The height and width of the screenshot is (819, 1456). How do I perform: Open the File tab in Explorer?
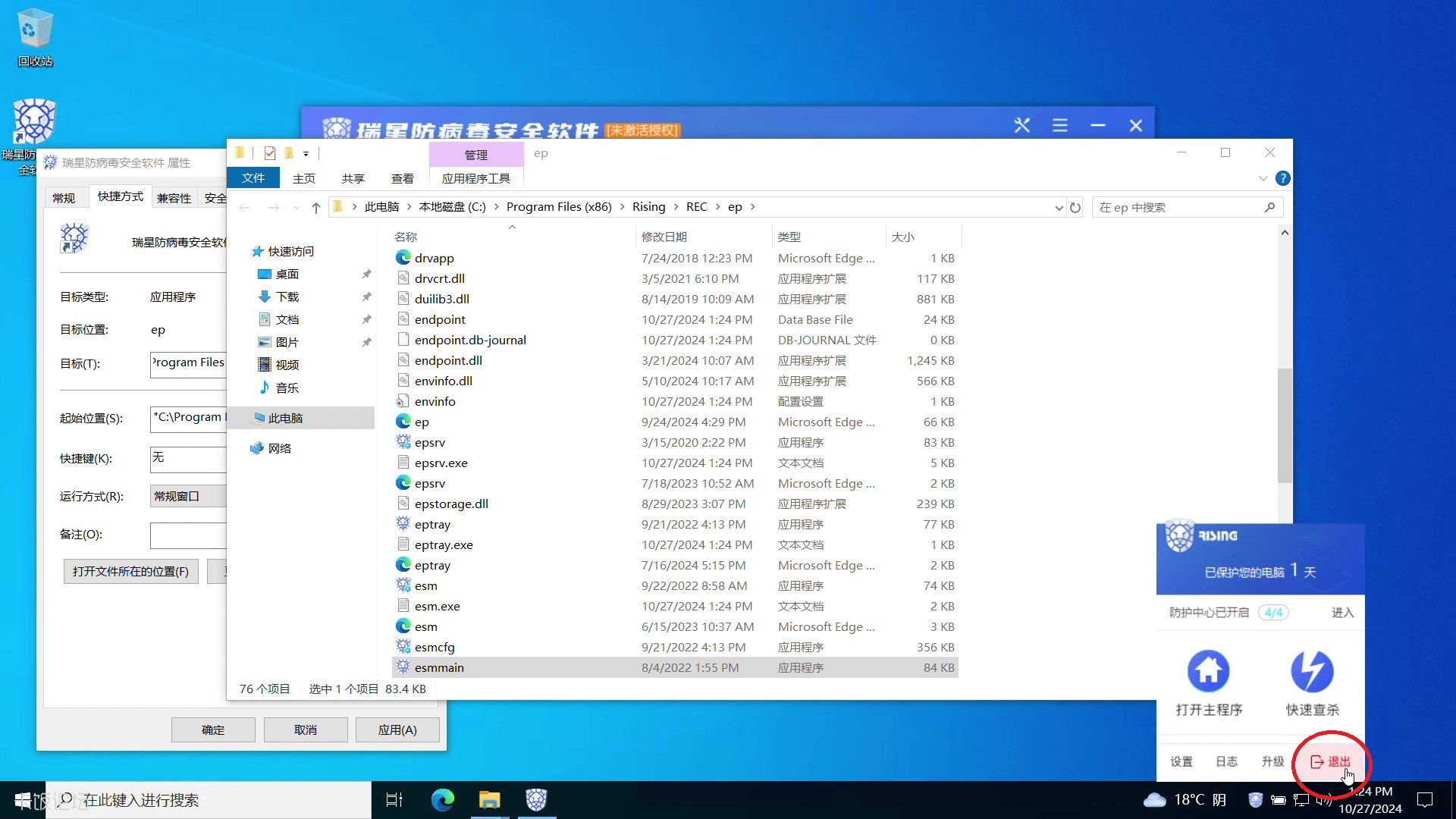(253, 178)
